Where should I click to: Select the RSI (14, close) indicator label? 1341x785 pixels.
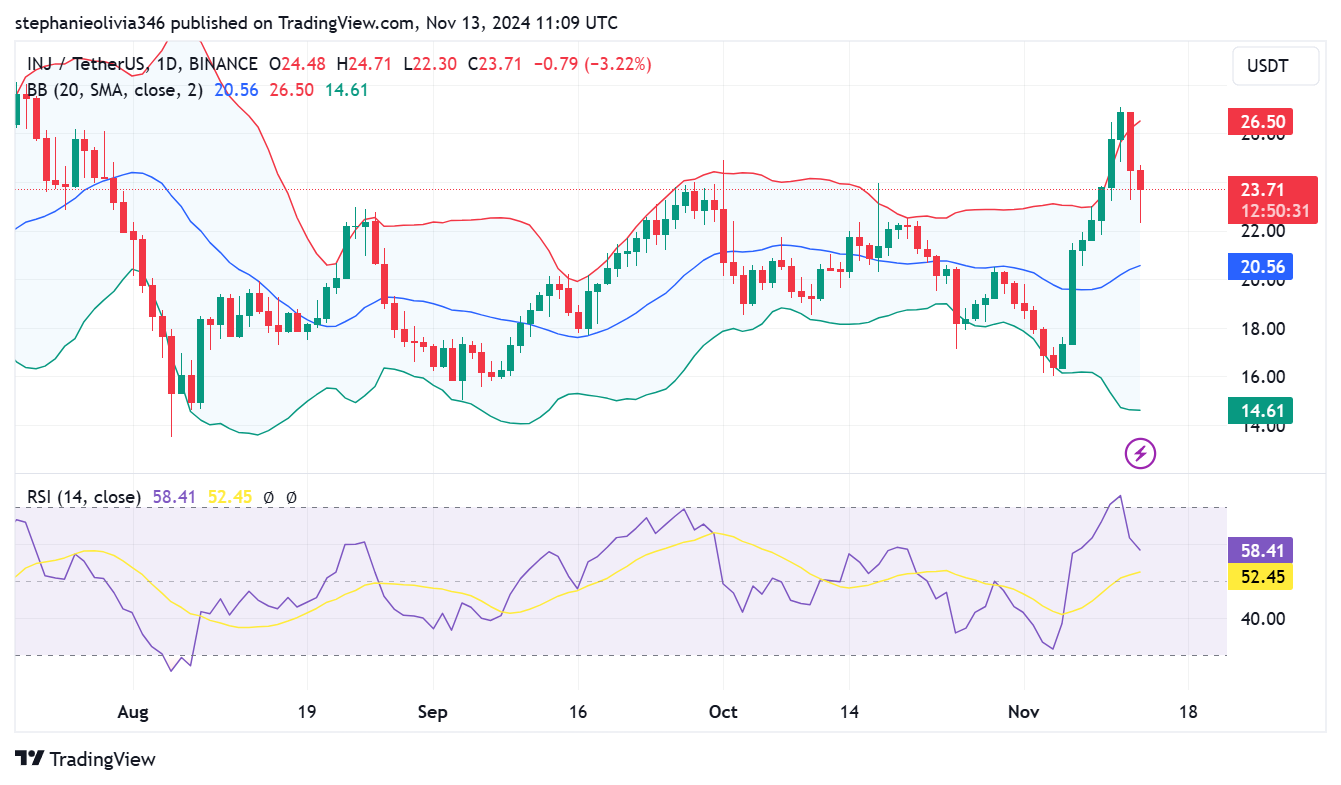point(84,496)
